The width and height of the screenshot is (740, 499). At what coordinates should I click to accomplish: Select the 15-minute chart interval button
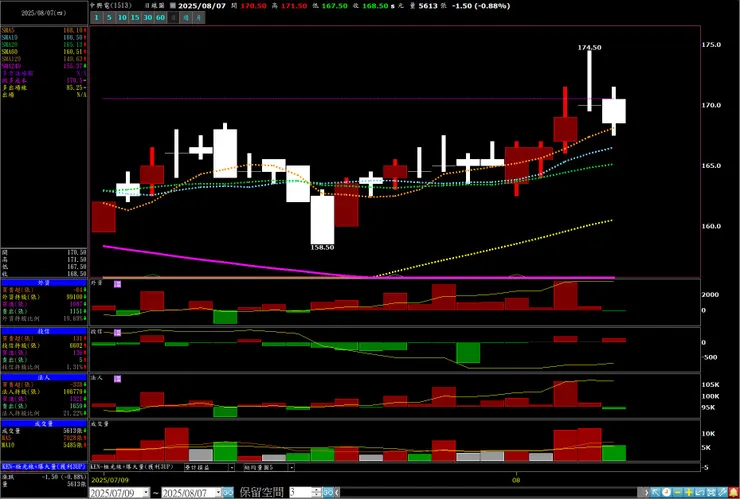(135, 17)
